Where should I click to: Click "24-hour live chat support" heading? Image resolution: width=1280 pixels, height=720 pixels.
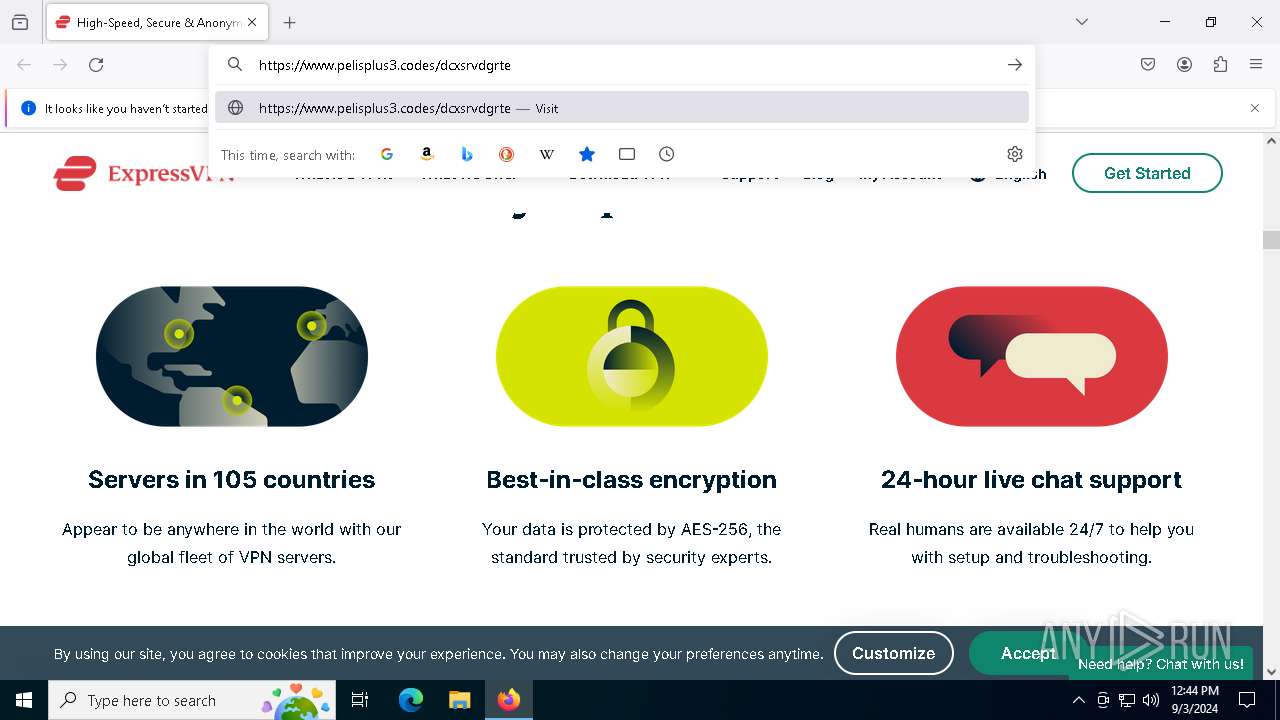pos(1032,480)
